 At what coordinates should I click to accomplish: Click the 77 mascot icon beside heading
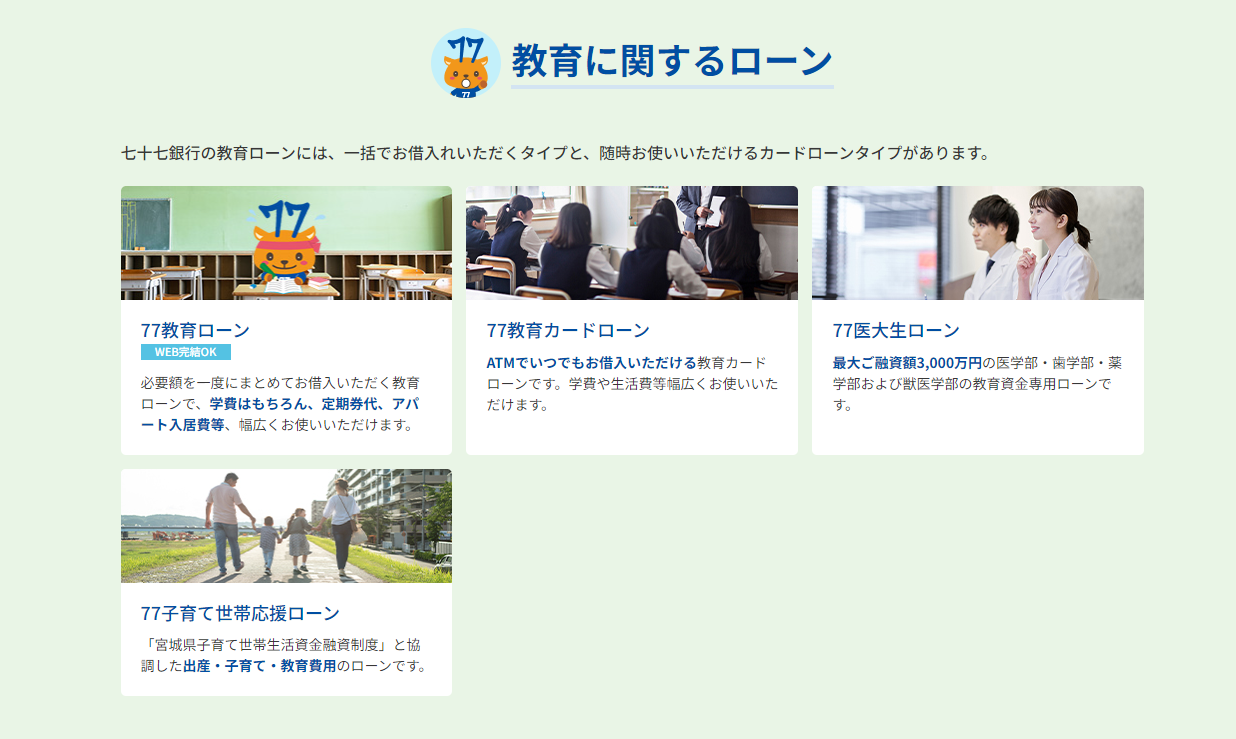(x=465, y=63)
